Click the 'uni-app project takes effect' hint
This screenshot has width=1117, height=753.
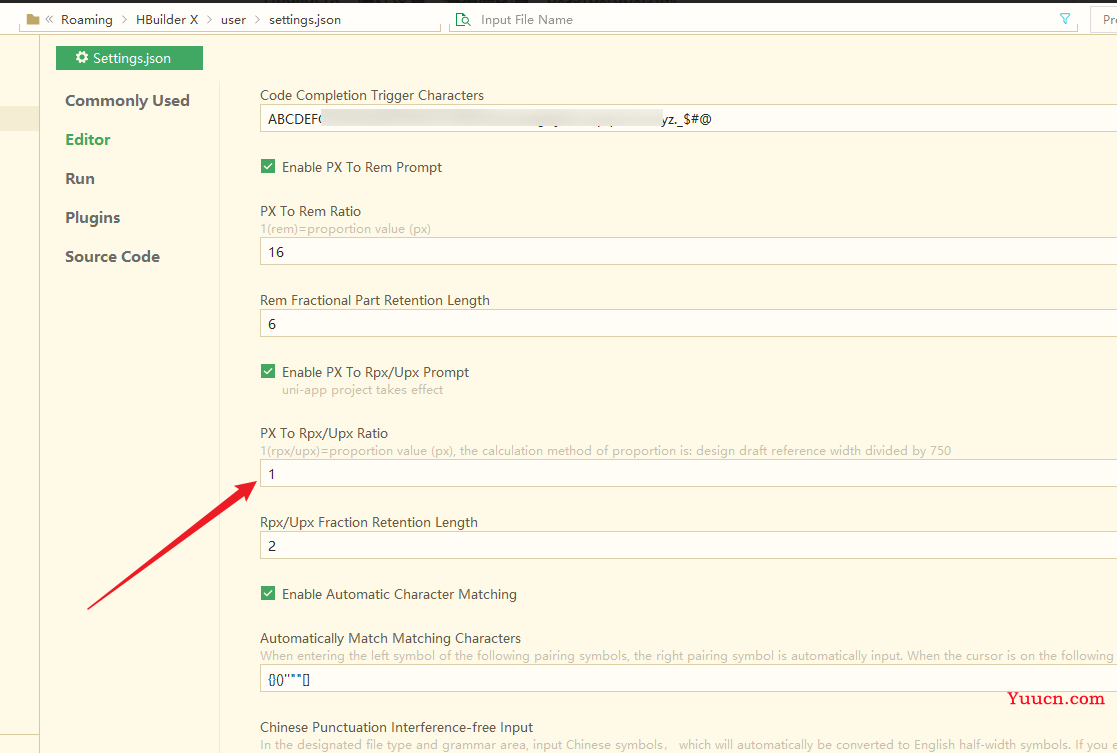(363, 390)
